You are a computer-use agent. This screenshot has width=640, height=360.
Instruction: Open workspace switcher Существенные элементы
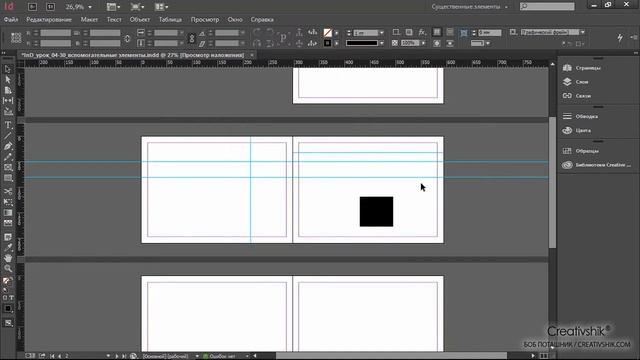(x=469, y=7)
